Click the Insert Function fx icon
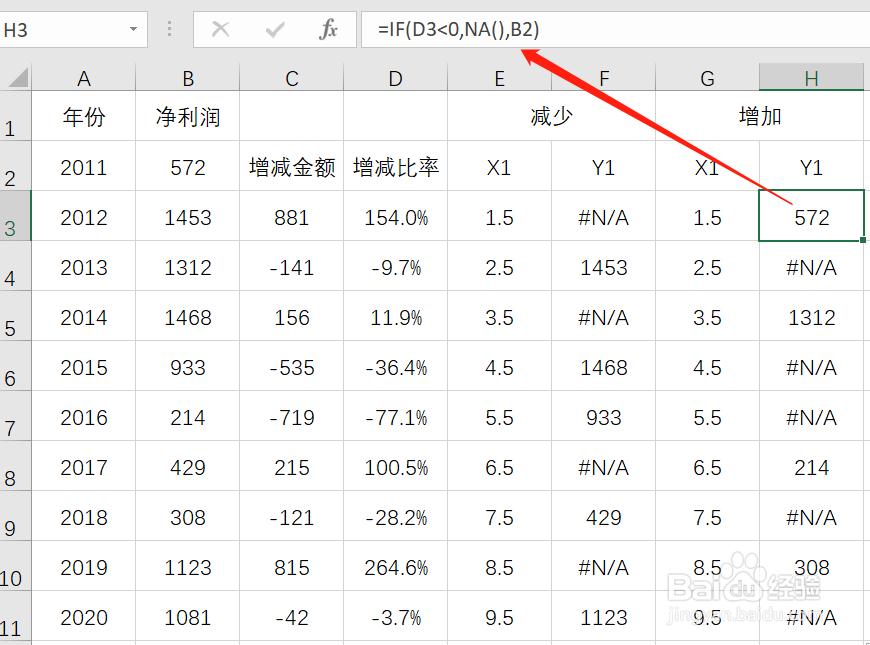This screenshot has width=870, height=645. click(x=328, y=29)
